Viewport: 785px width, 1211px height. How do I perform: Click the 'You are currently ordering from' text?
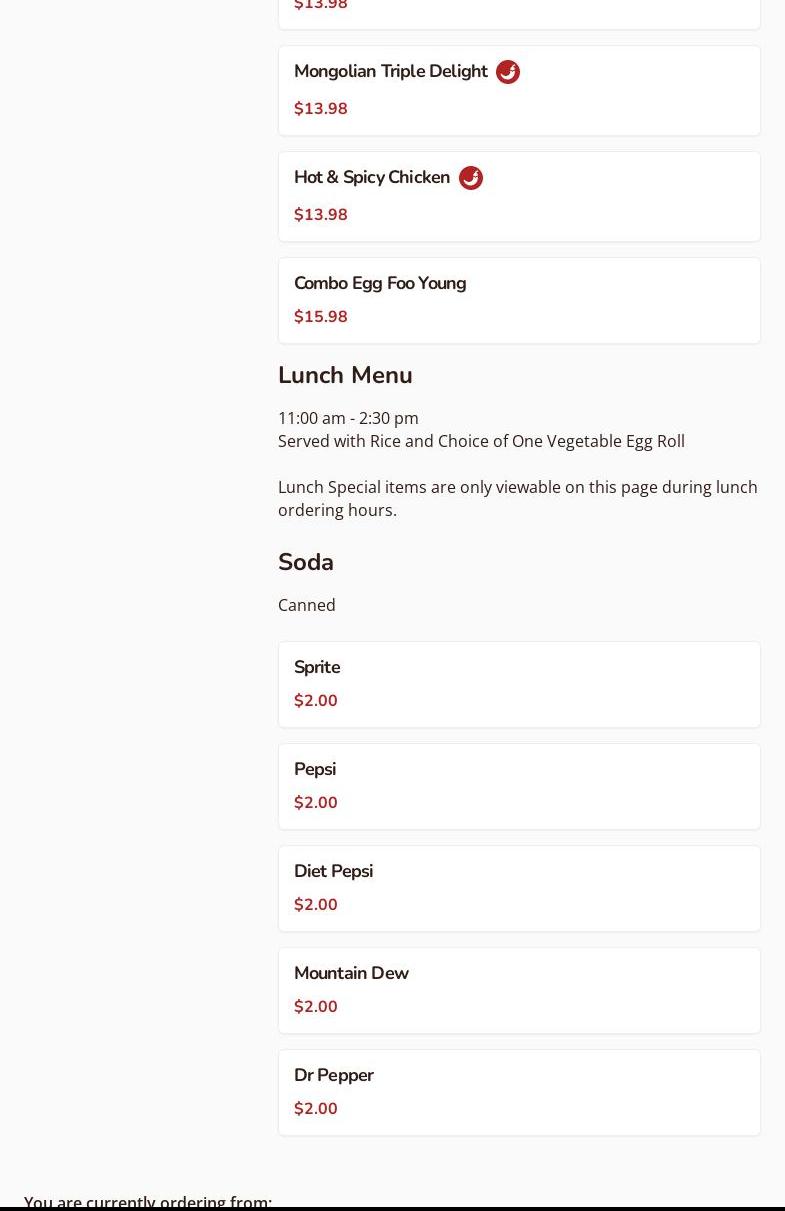coord(148,1200)
